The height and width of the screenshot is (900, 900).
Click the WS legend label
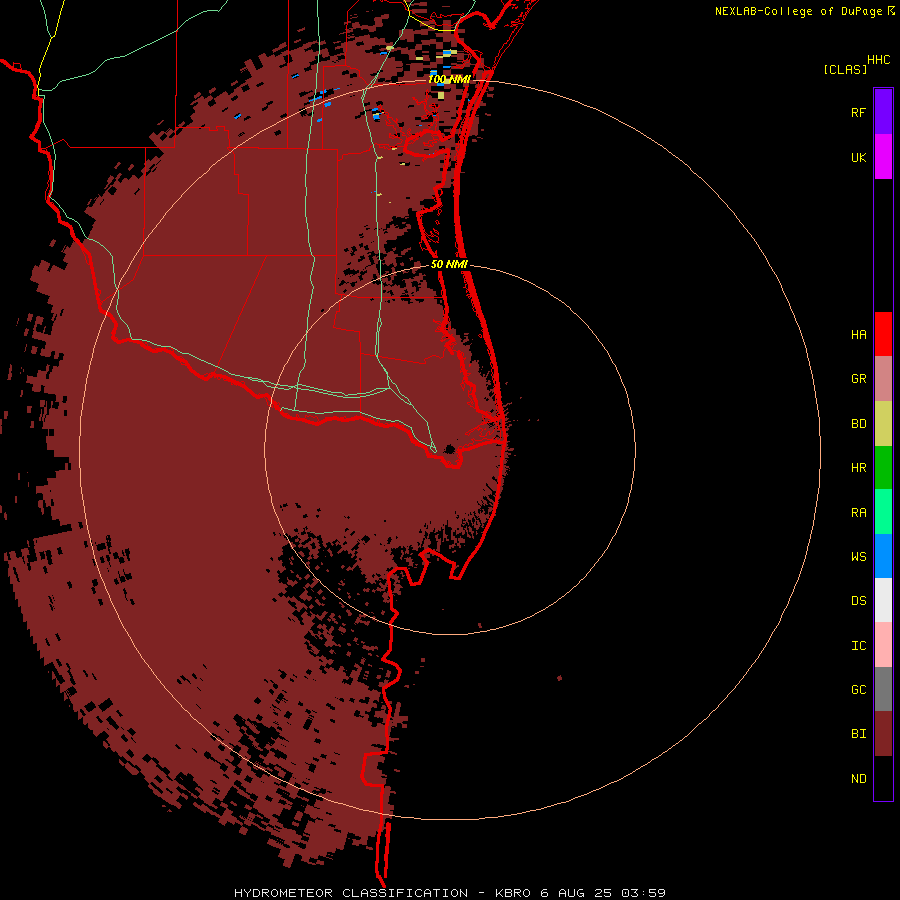click(858, 557)
